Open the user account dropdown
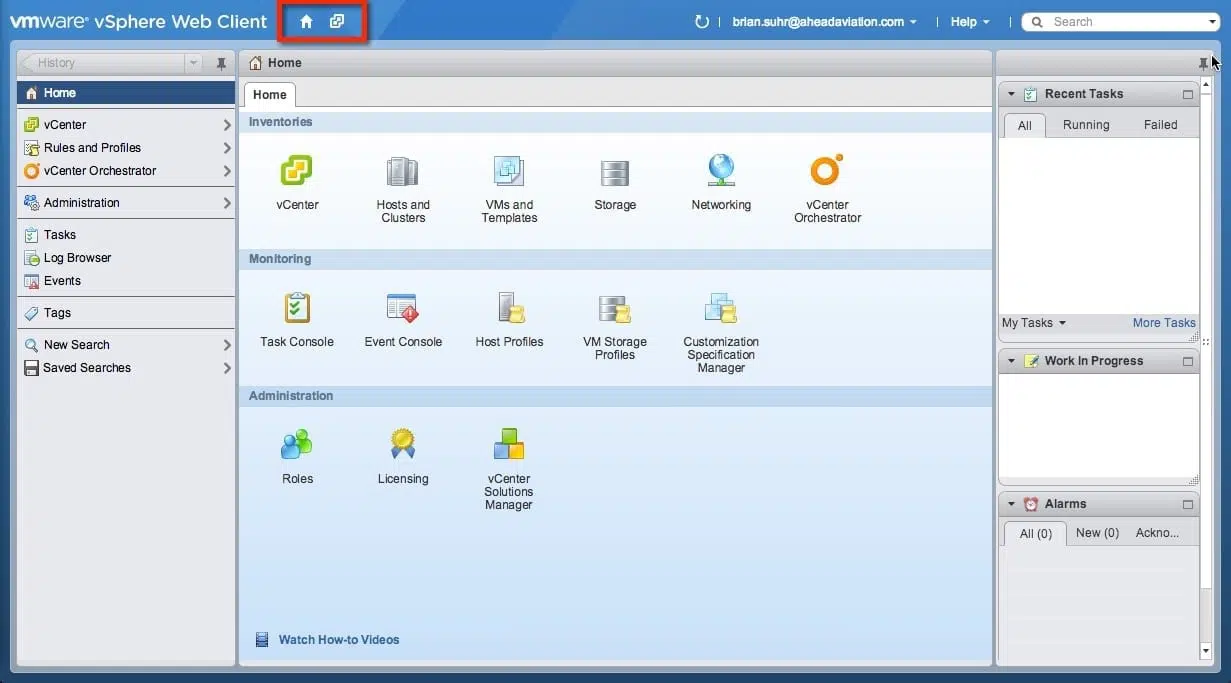Viewport: 1231px width, 683px height. coord(824,22)
